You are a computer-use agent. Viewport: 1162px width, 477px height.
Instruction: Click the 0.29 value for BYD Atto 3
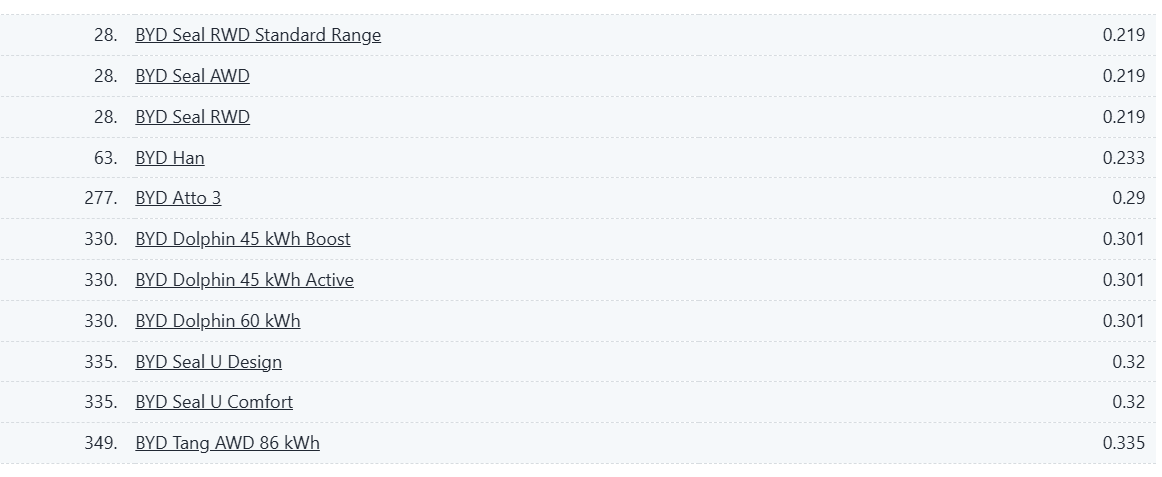1129,198
